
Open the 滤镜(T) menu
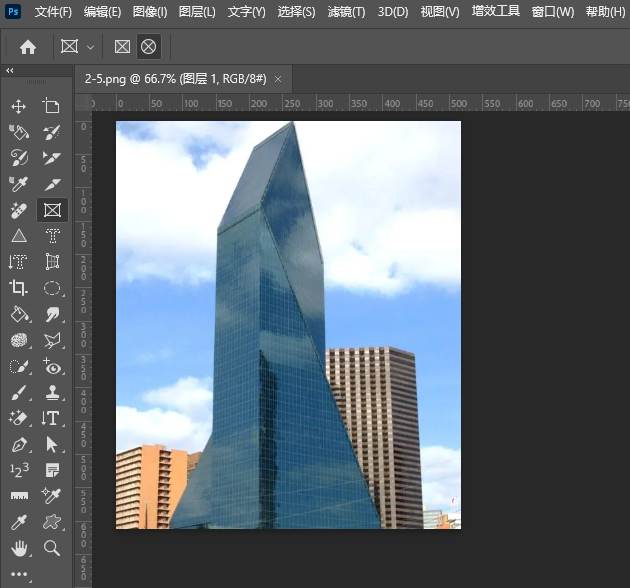pyautogui.click(x=346, y=12)
